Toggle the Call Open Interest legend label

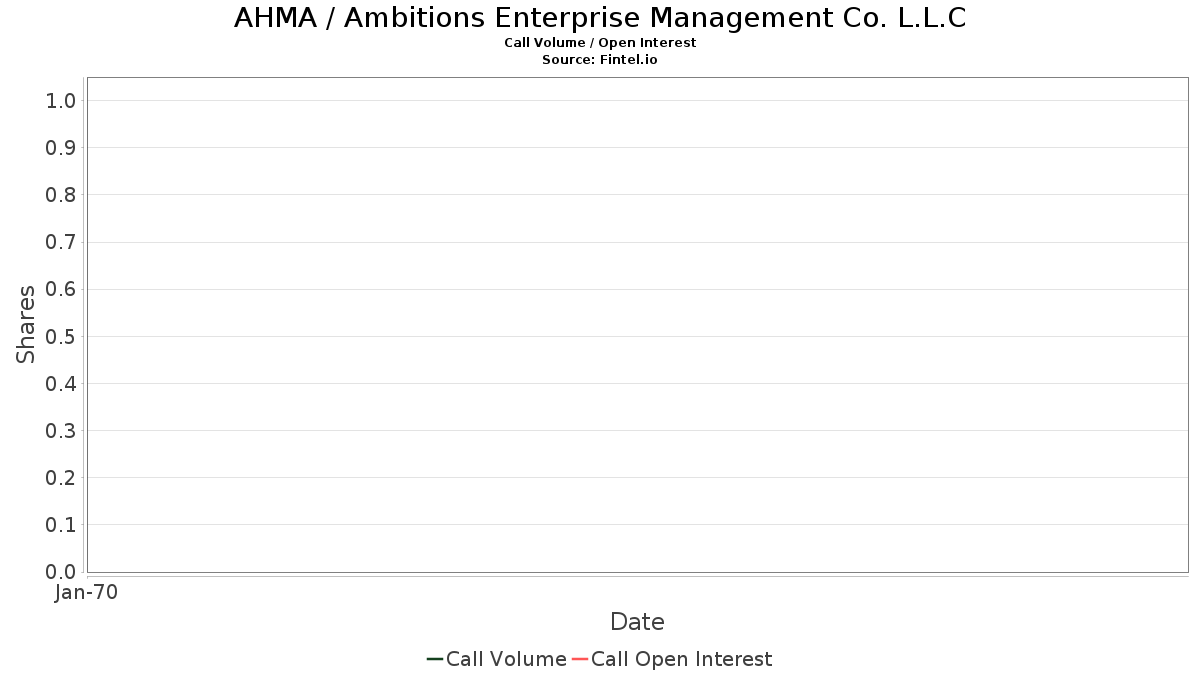point(681,659)
